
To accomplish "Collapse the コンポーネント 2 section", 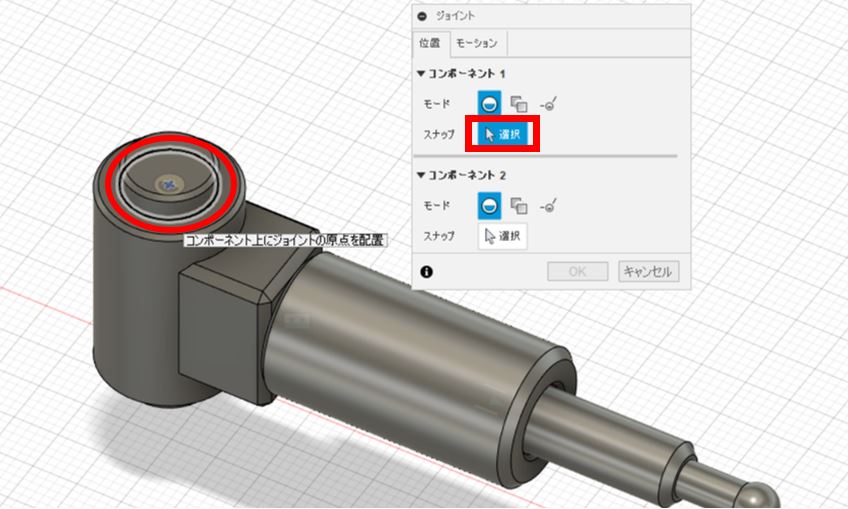I will [421, 175].
